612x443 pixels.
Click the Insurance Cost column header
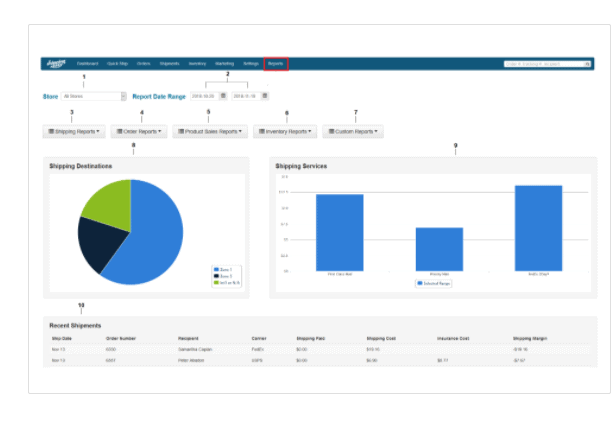coord(453,338)
